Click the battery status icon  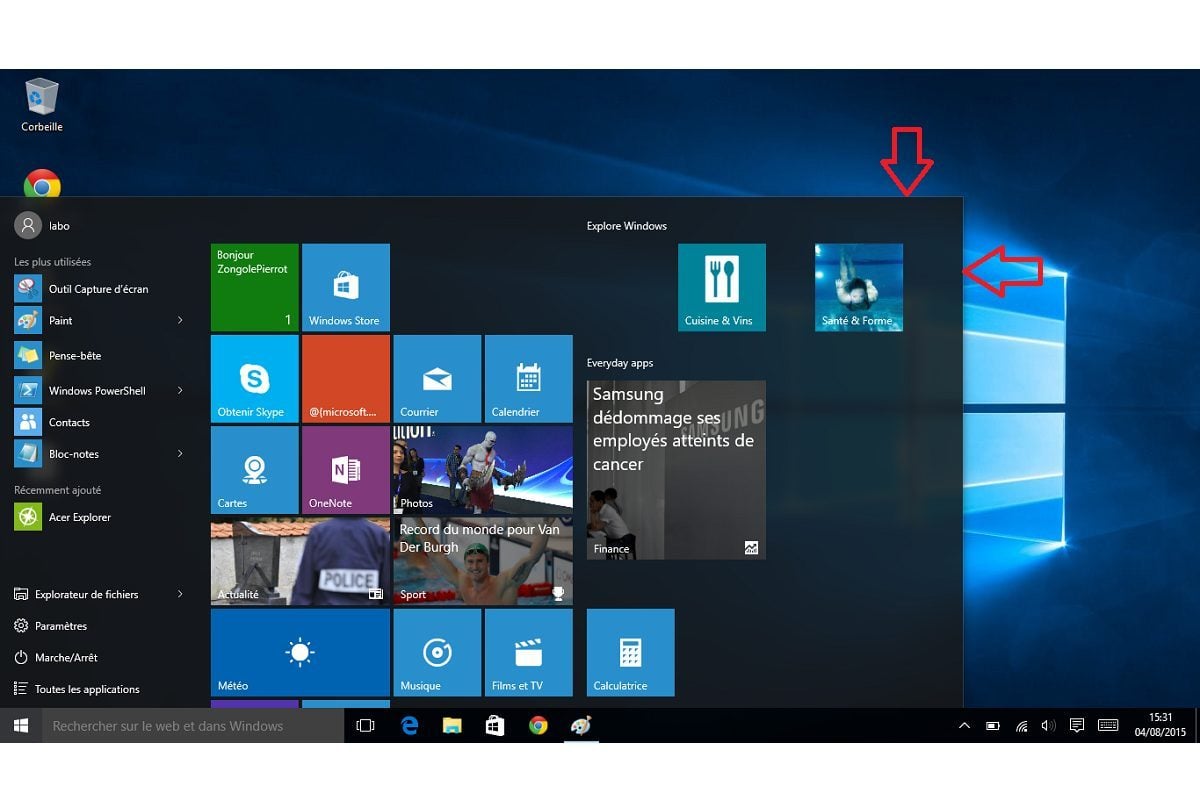click(x=993, y=726)
